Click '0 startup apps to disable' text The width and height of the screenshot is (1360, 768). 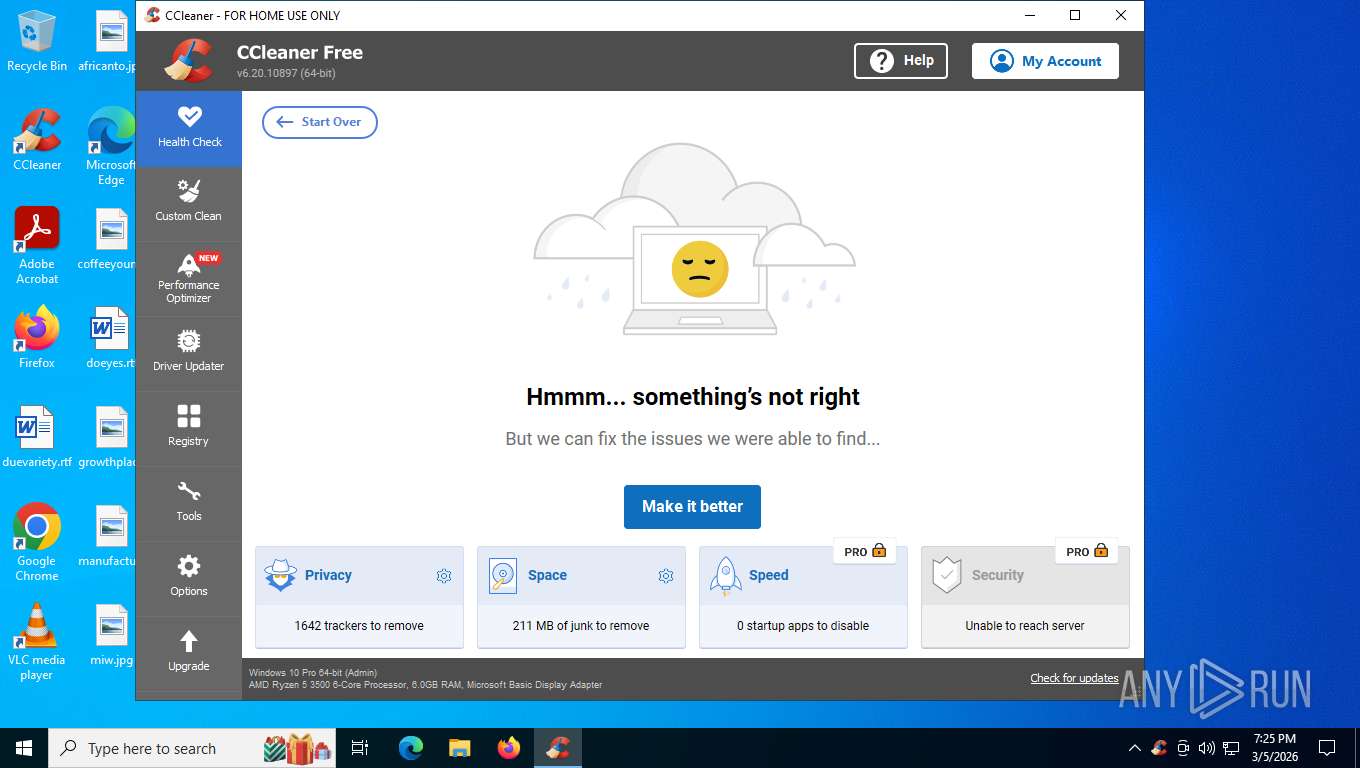point(803,626)
